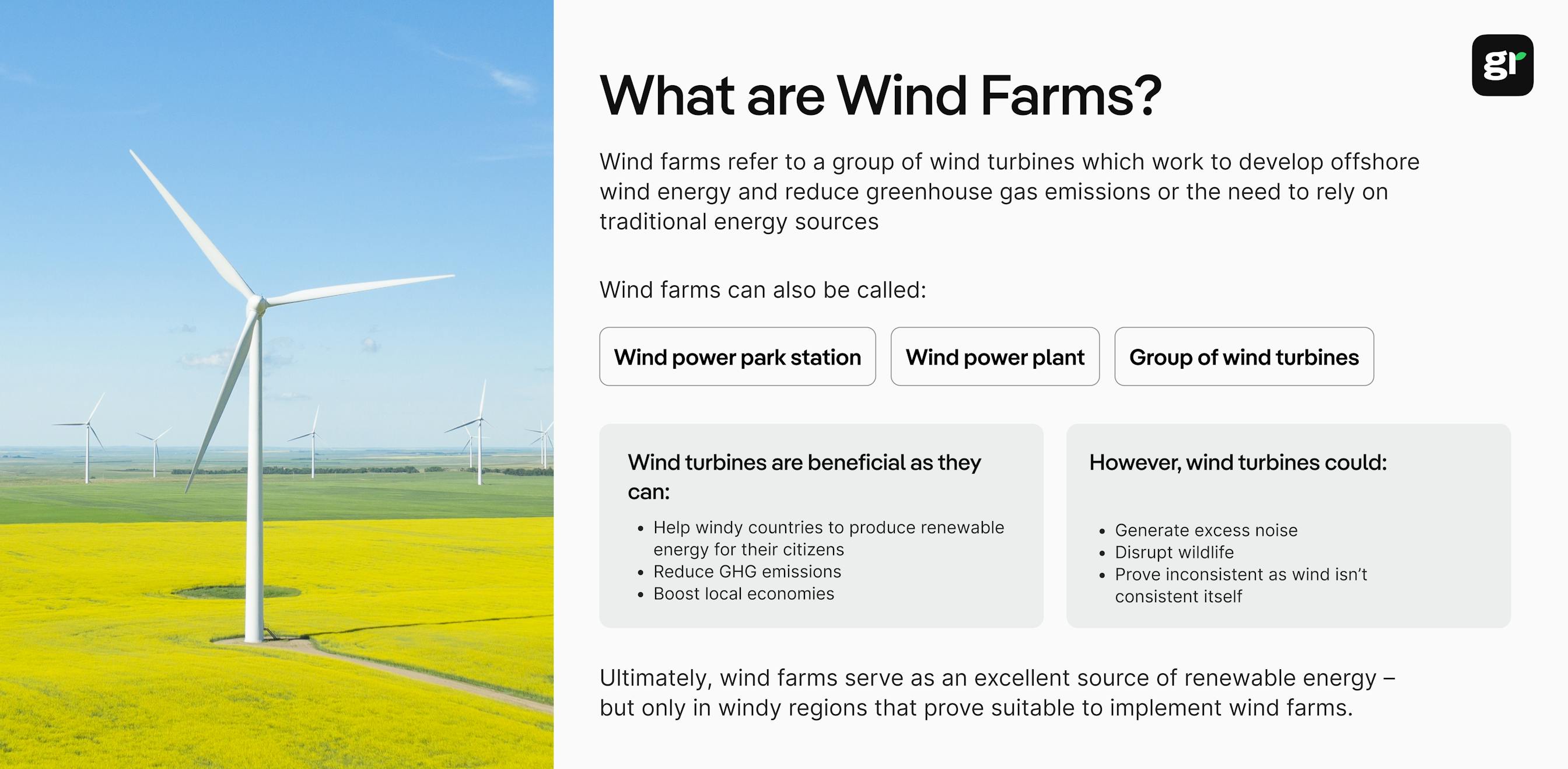This screenshot has height=769, width=1568.
Task: Click the 'Ultimately, wind farms serve' closing paragraph
Action: click(x=996, y=693)
